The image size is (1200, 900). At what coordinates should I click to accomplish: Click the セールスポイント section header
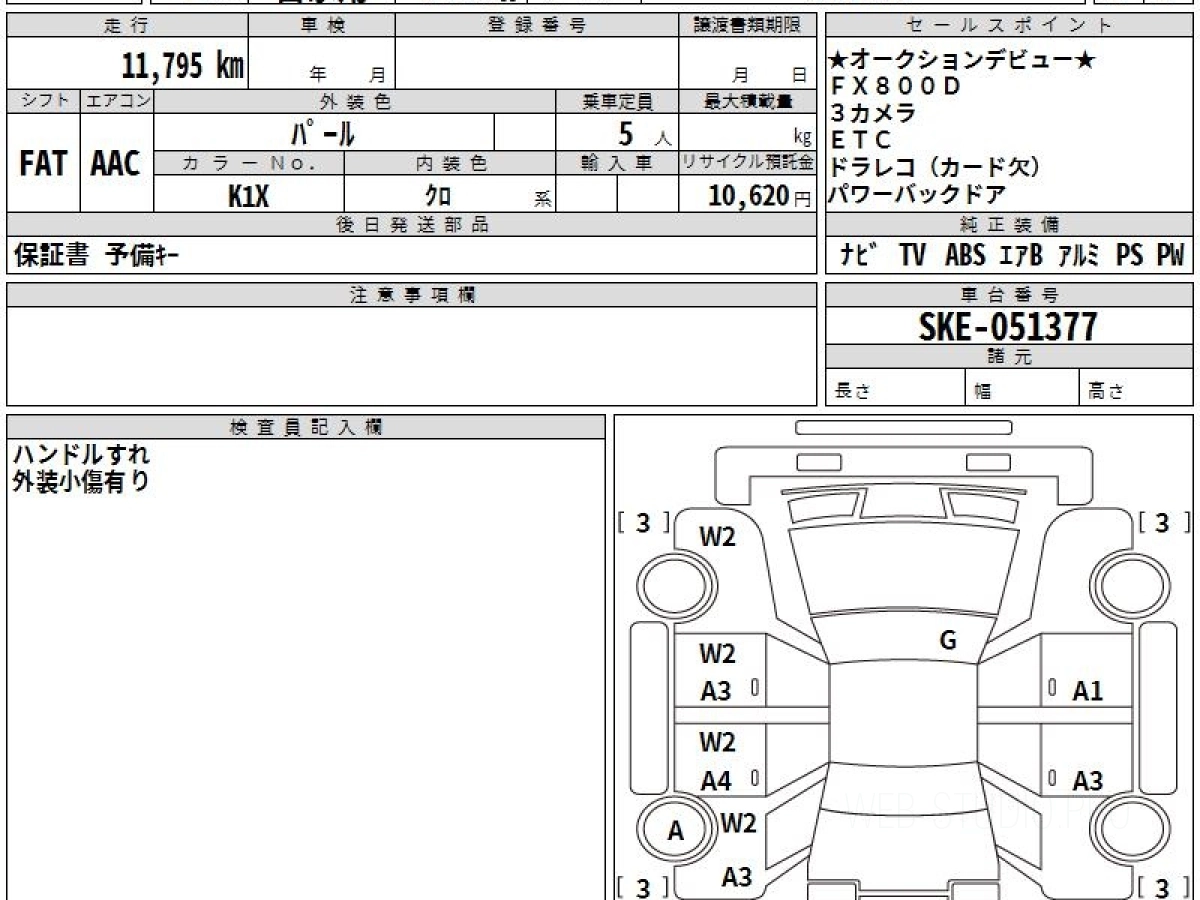click(x=1009, y=26)
